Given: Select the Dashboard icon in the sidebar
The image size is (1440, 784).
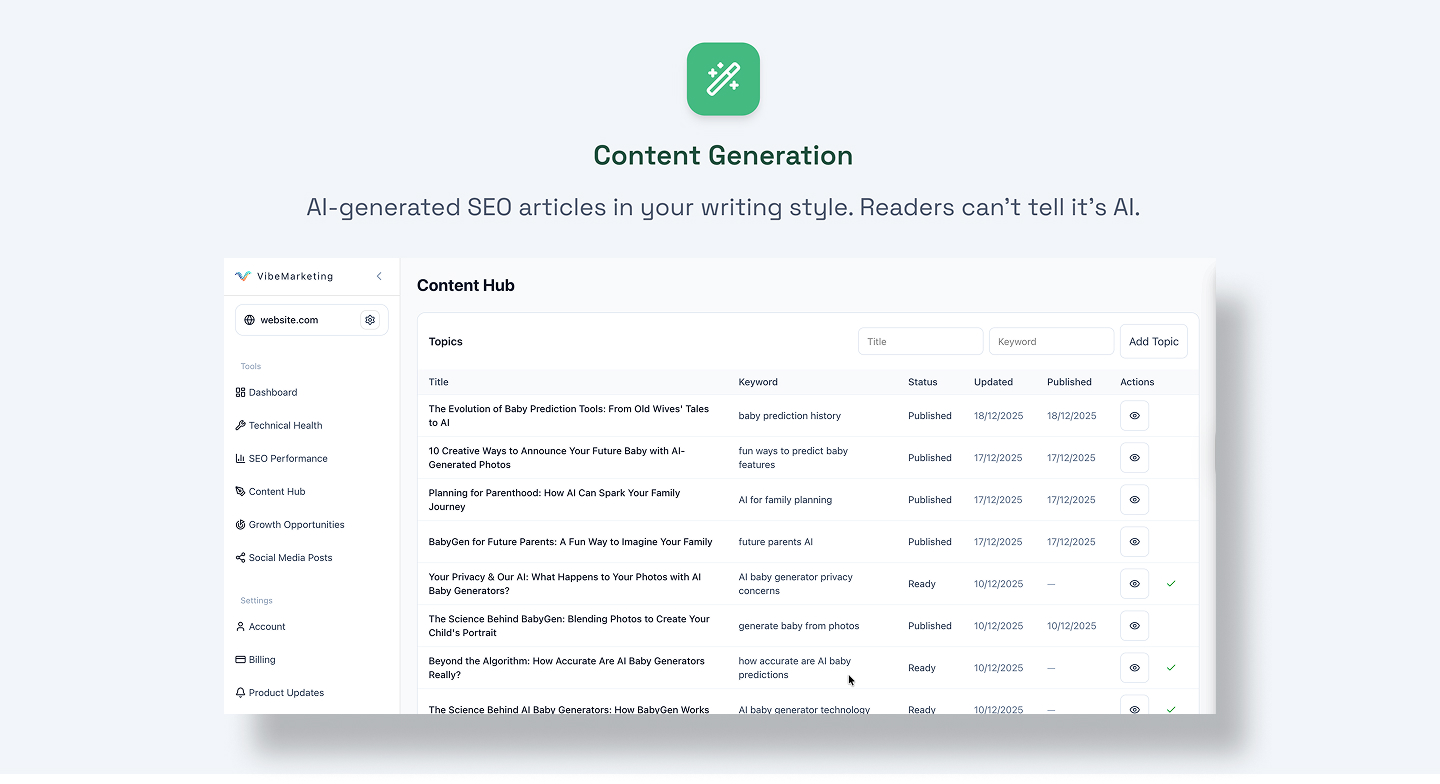Looking at the screenshot, I should click(240, 392).
